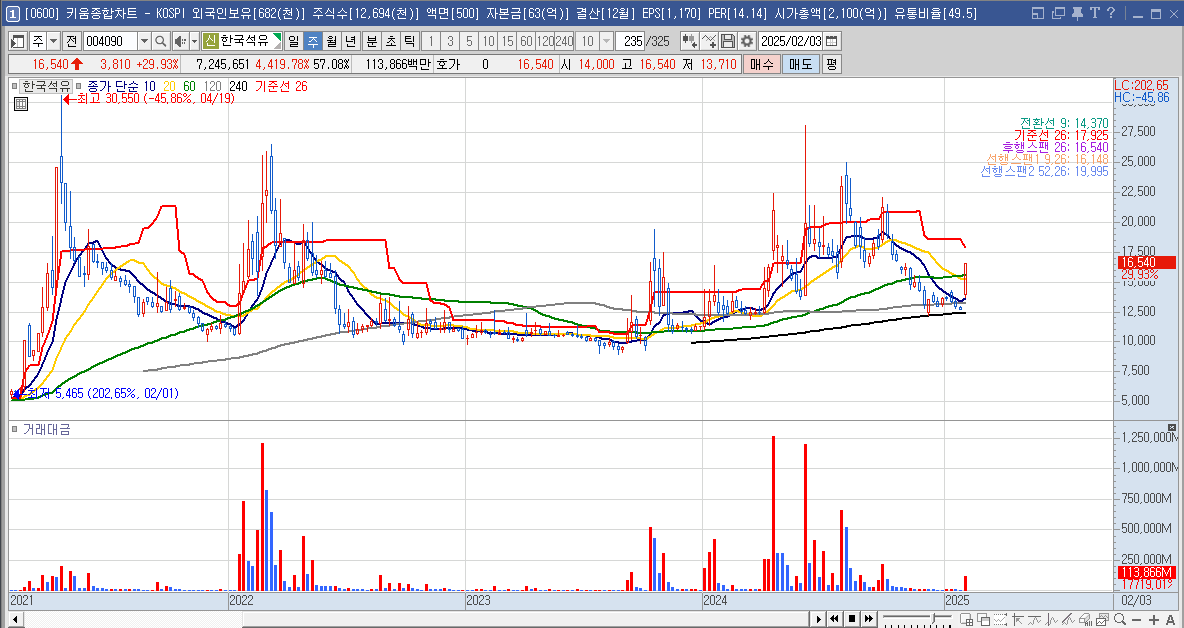Expand the speaker icon dropdown arrow

tap(195, 41)
